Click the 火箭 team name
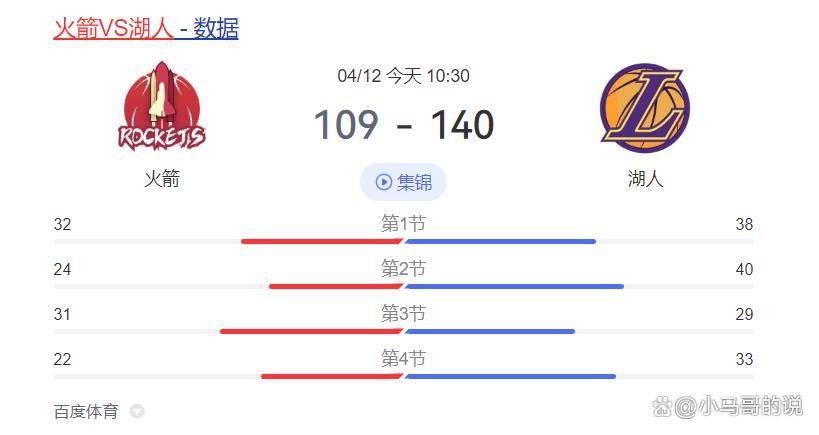Viewport: 819px width, 435px height. click(162, 179)
